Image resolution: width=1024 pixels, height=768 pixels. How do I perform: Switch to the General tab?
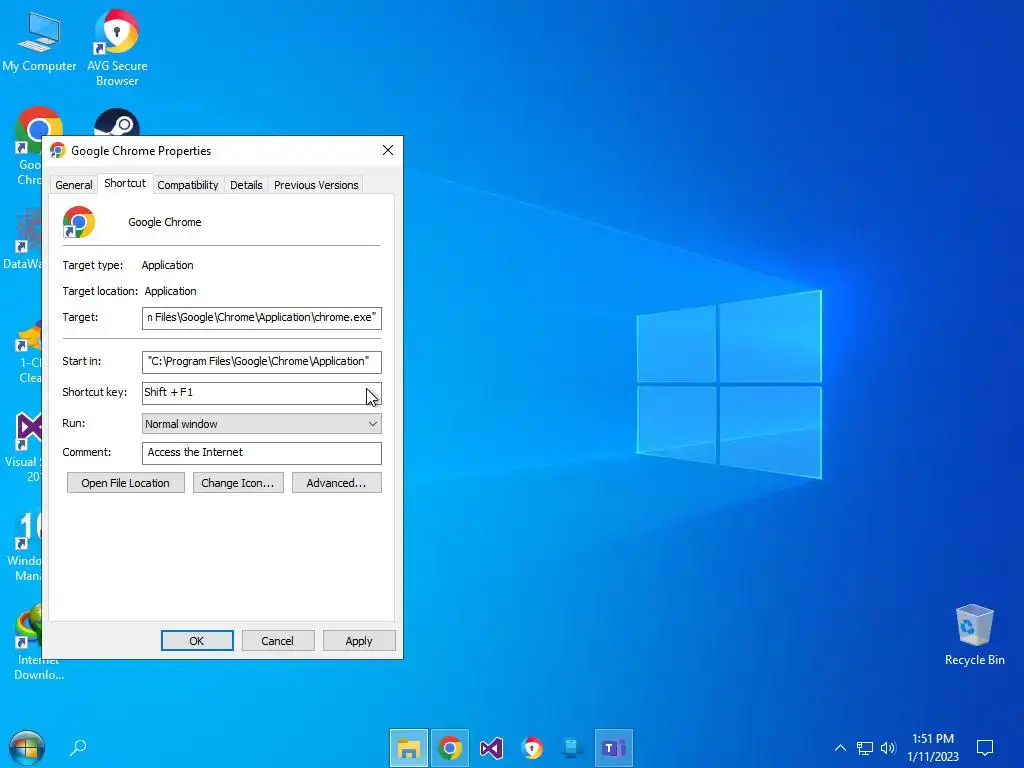tap(74, 185)
